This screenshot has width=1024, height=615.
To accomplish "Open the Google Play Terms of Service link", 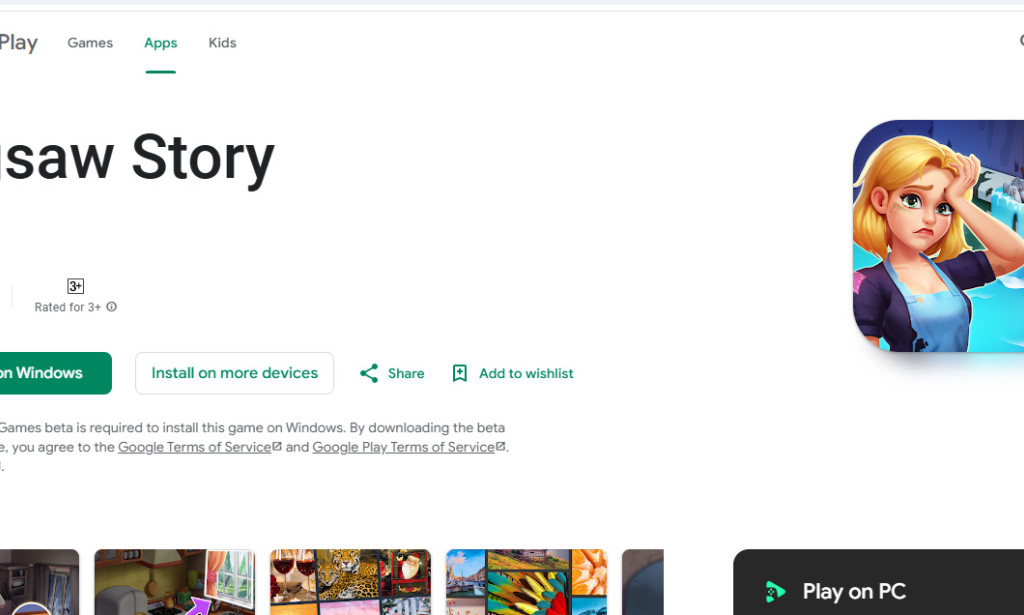I will 402,447.
